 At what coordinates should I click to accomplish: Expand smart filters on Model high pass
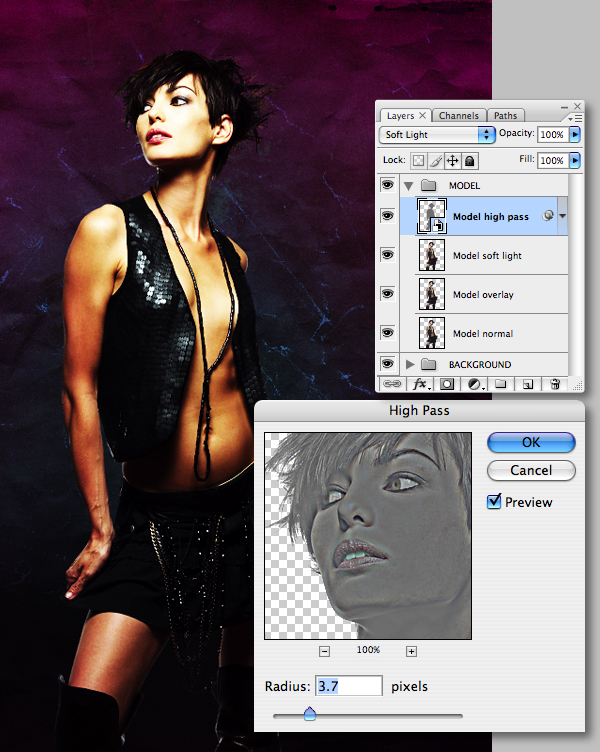coord(563,216)
